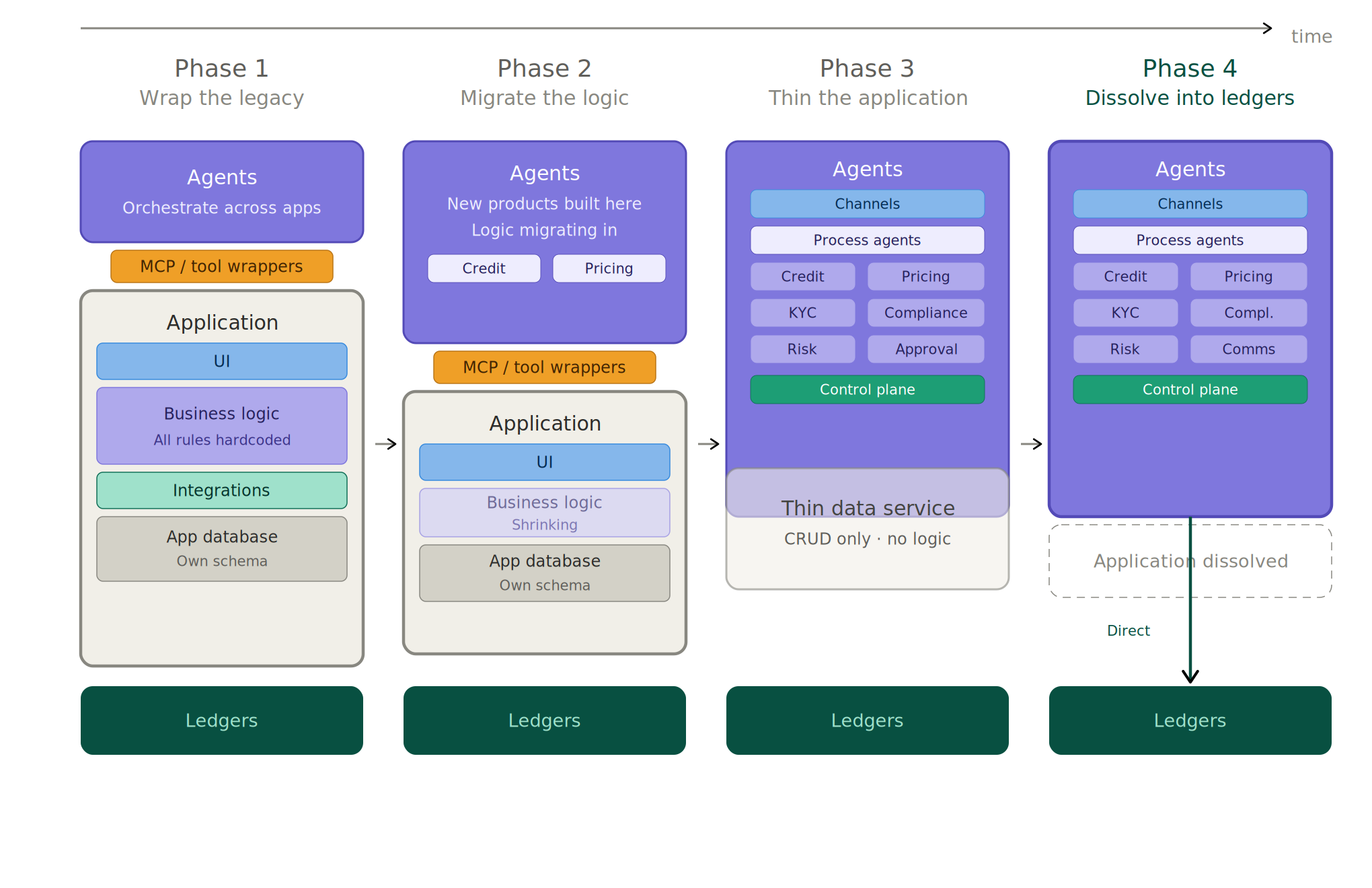This screenshot has height=888, width=1372.
Task: Select the Comms box in Phase 4
Action: [1249, 349]
